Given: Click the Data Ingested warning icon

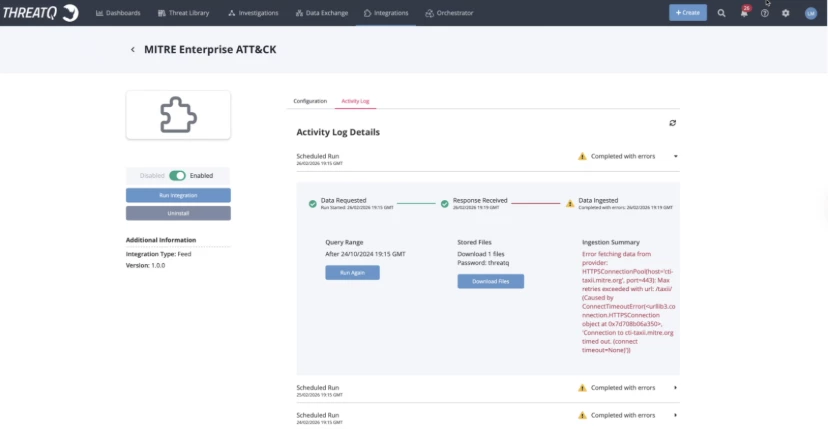Looking at the screenshot, I should tap(570, 203).
